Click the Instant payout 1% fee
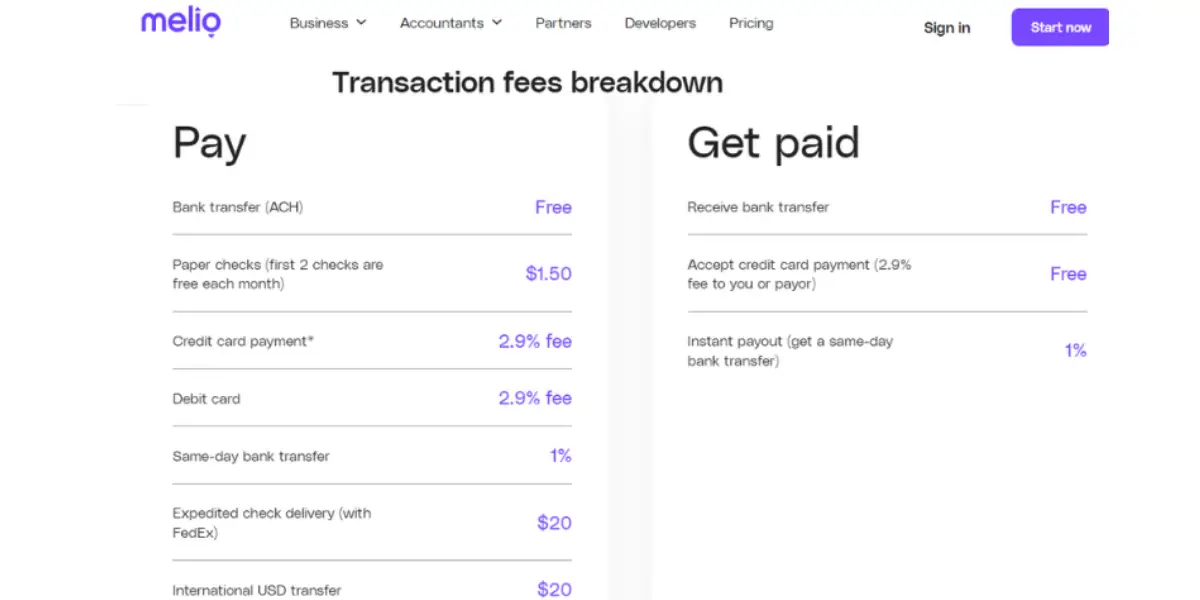The image size is (1200, 600). (x=1075, y=351)
